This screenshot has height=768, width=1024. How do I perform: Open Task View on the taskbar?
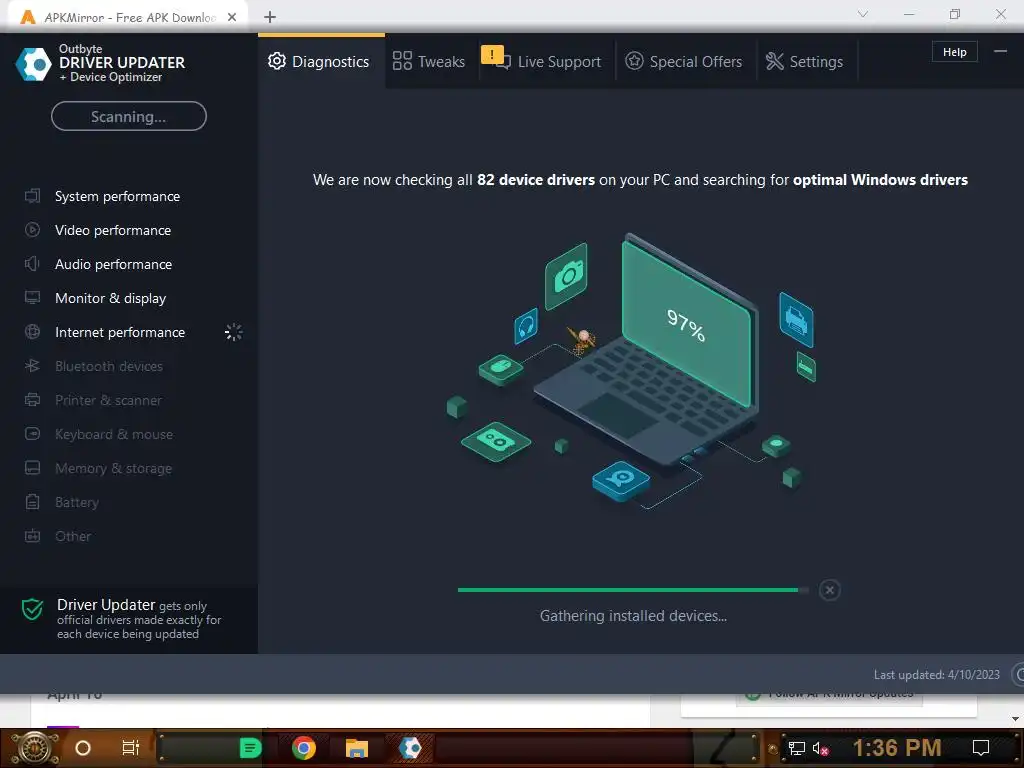coord(131,748)
